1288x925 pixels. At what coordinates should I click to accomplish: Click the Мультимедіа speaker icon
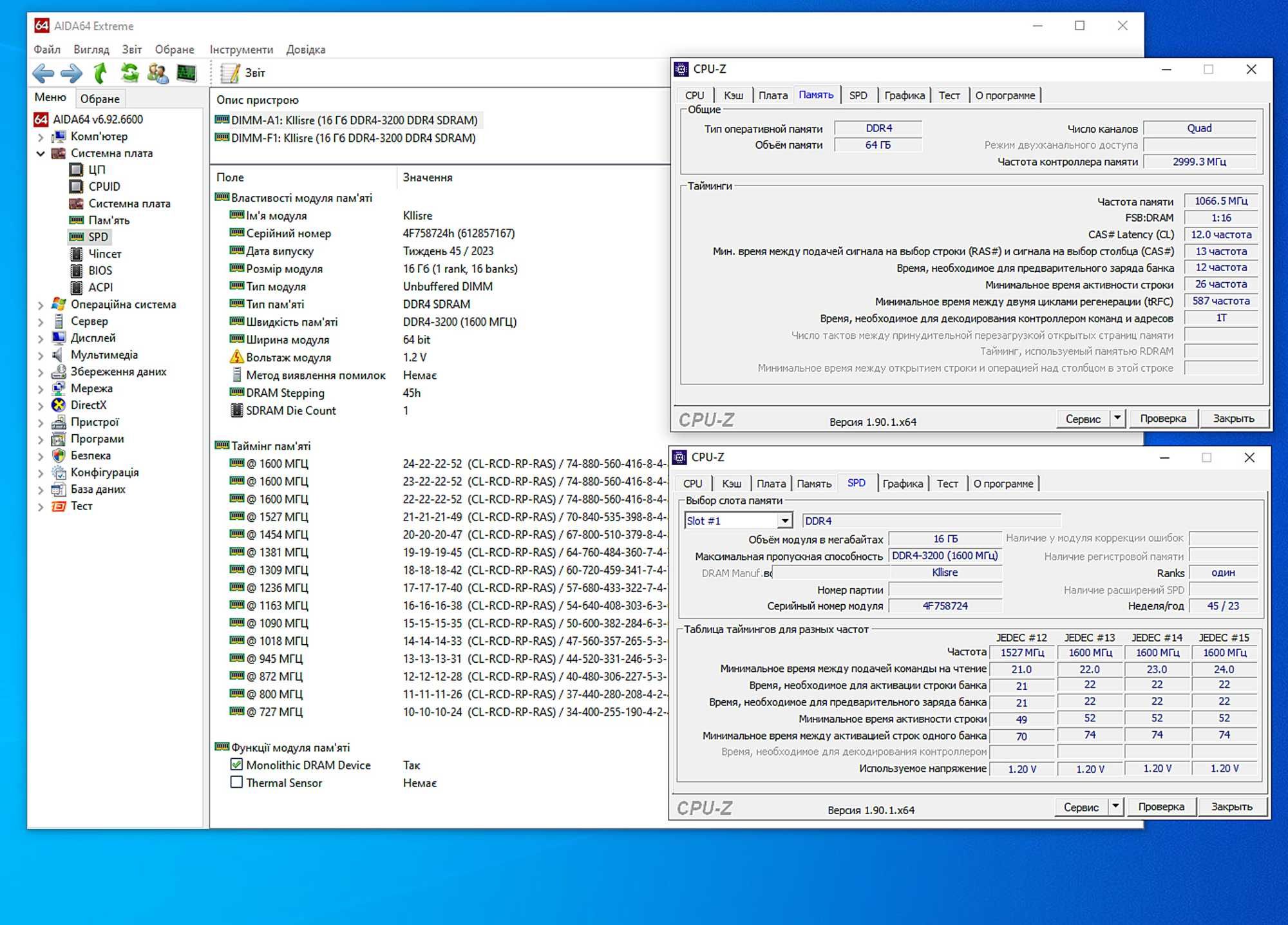[x=59, y=354]
